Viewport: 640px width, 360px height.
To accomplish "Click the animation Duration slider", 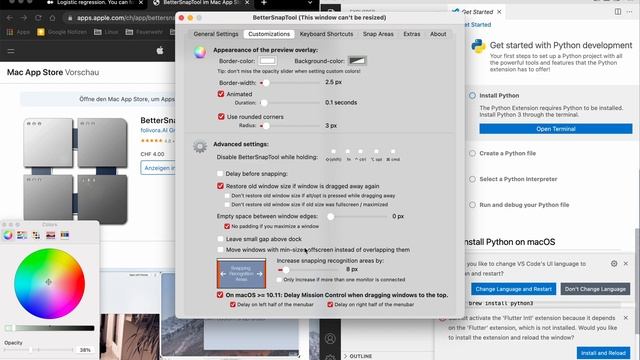I will click(290, 103).
